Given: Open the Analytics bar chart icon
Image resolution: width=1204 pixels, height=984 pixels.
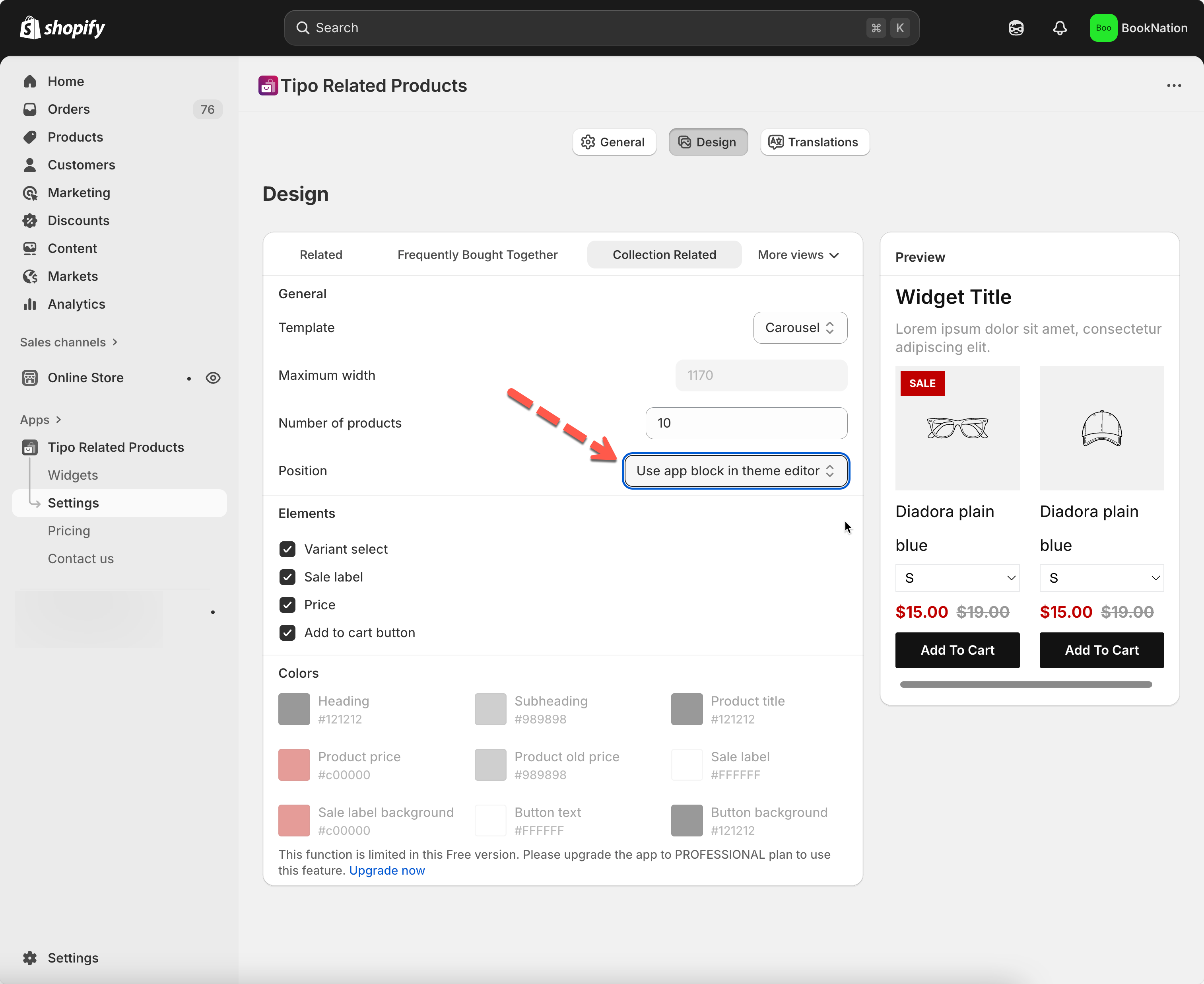Looking at the screenshot, I should [30, 304].
